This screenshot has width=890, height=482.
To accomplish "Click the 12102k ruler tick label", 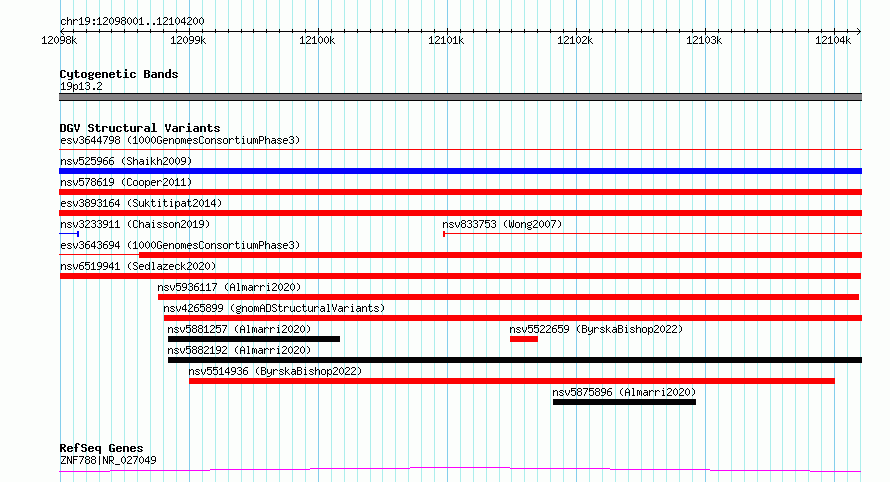I will click(x=574, y=40).
